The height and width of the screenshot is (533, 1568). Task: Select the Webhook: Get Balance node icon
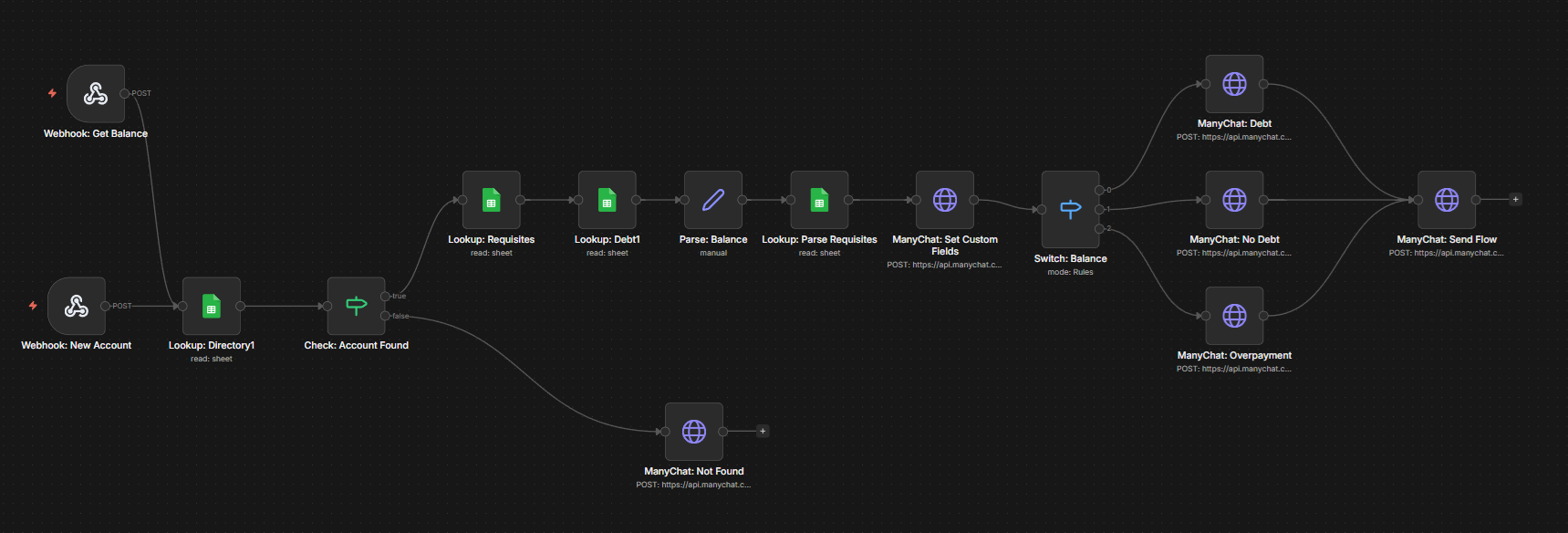[x=96, y=93]
